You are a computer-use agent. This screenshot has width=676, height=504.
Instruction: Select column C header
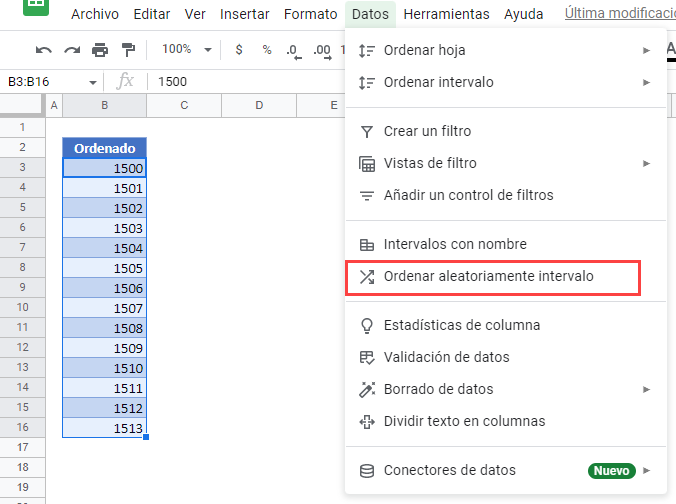click(184, 105)
